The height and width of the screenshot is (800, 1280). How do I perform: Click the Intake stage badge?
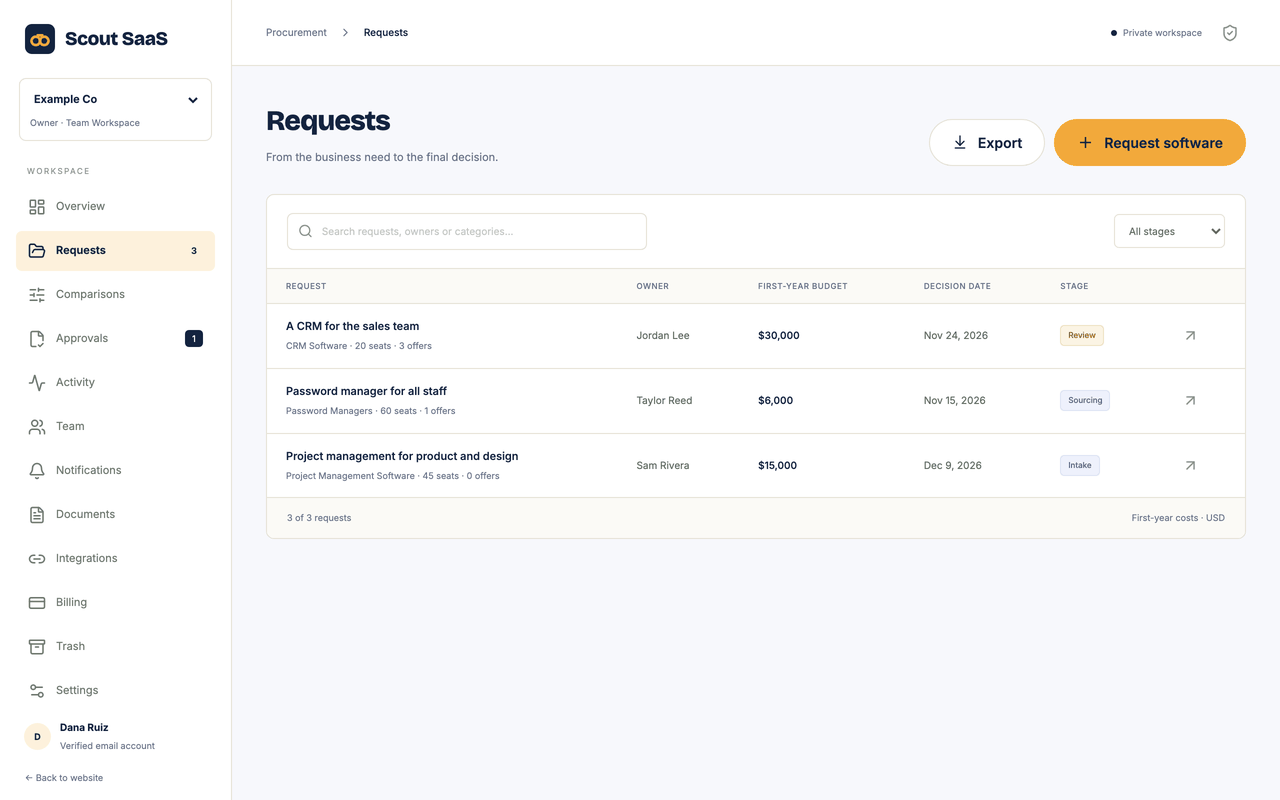1080,466
